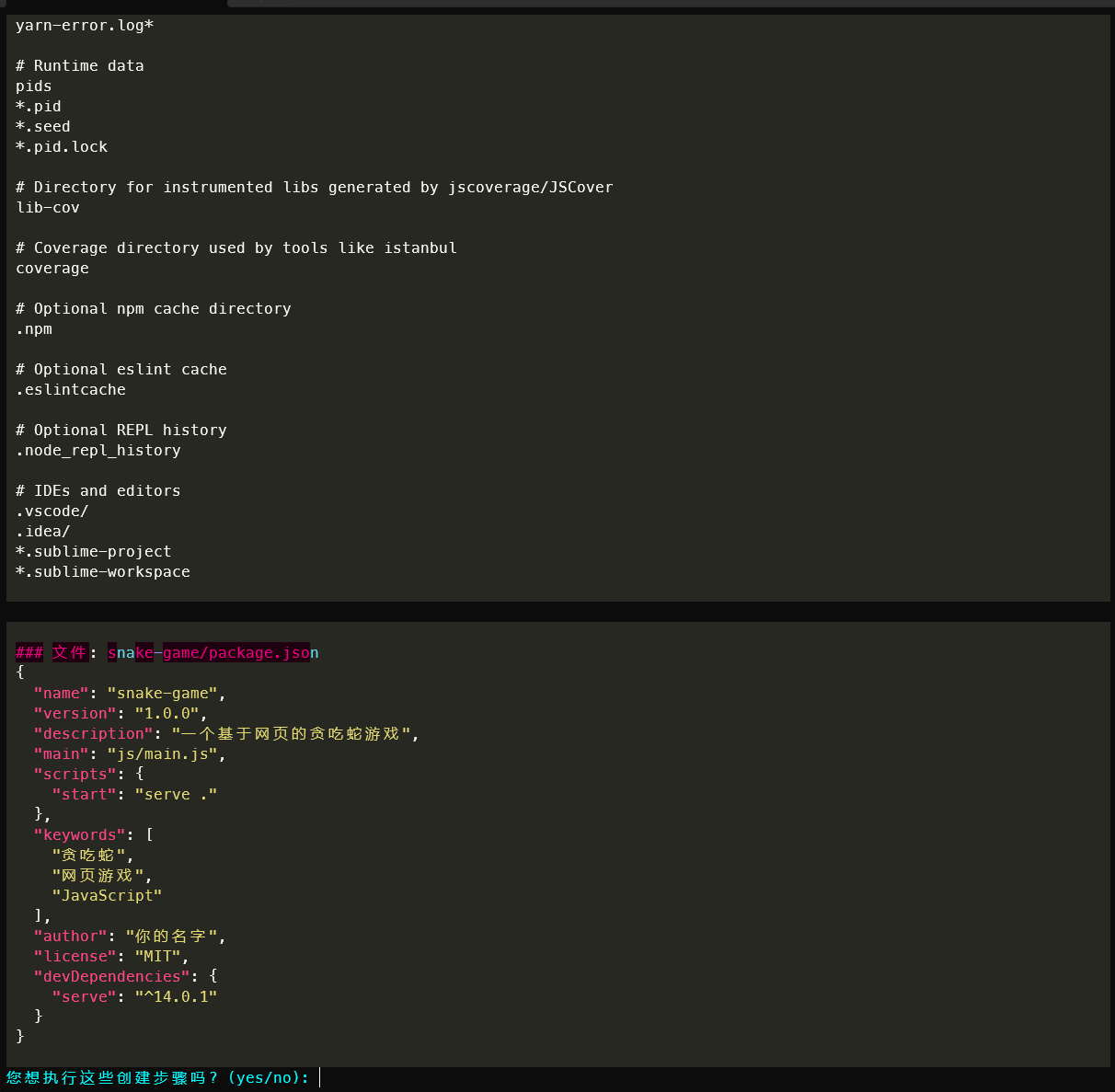Click the "^14.0.1" serve version value
The width and height of the screenshot is (1115, 1092).
176,996
